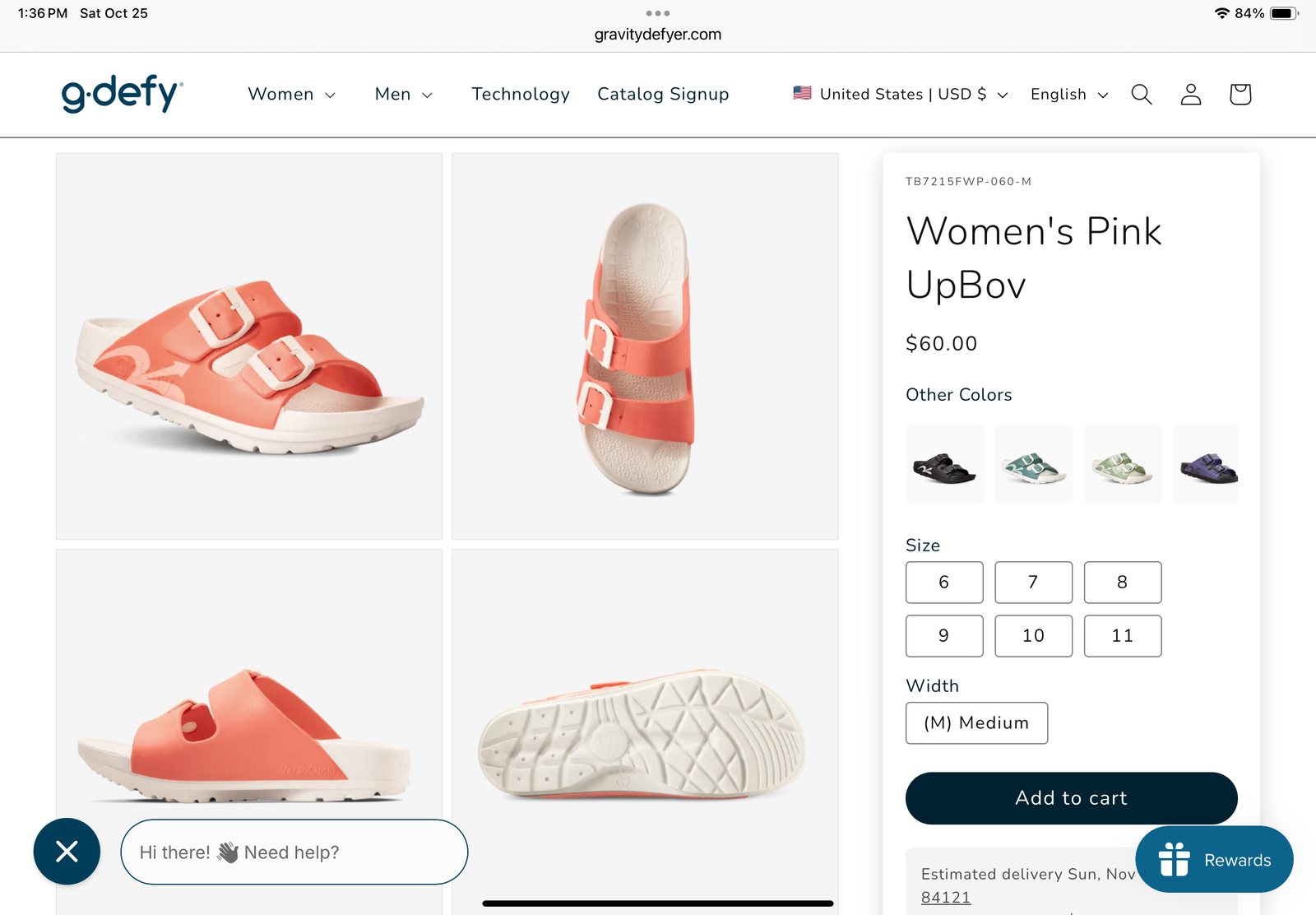Tap the Safari three-dots menu
This screenshot has width=1316, height=915.
(x=657, y=13)
